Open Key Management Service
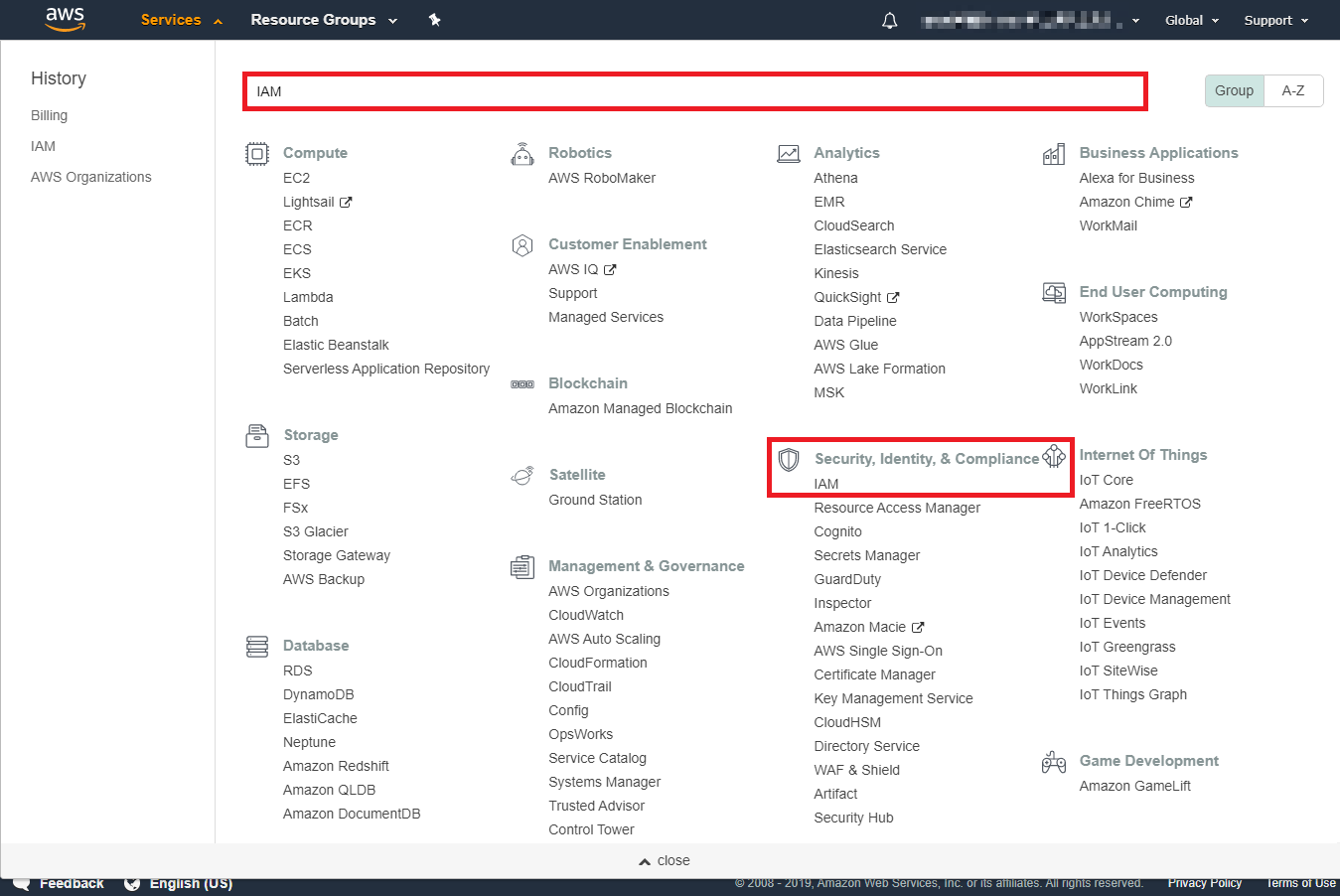Screen dimensions: 1340x896 pyautogui.click(x=894, y=698)
